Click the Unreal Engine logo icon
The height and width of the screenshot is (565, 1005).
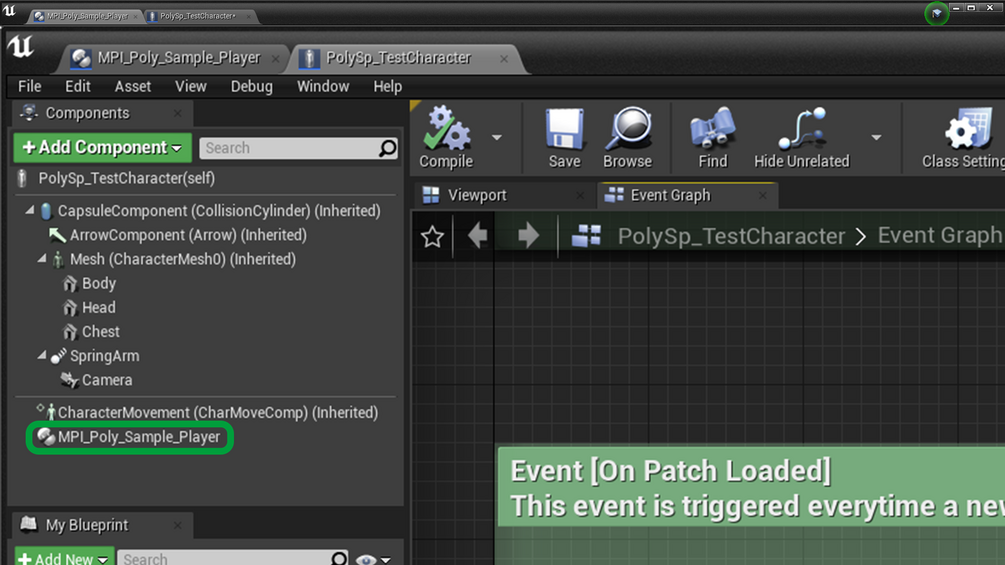point(21,47)
